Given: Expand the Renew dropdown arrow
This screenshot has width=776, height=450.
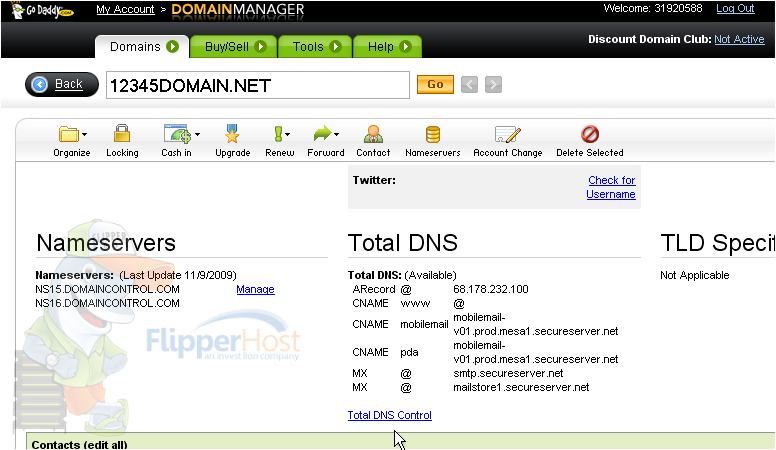Looking at the screenshot, I should 288,135.
